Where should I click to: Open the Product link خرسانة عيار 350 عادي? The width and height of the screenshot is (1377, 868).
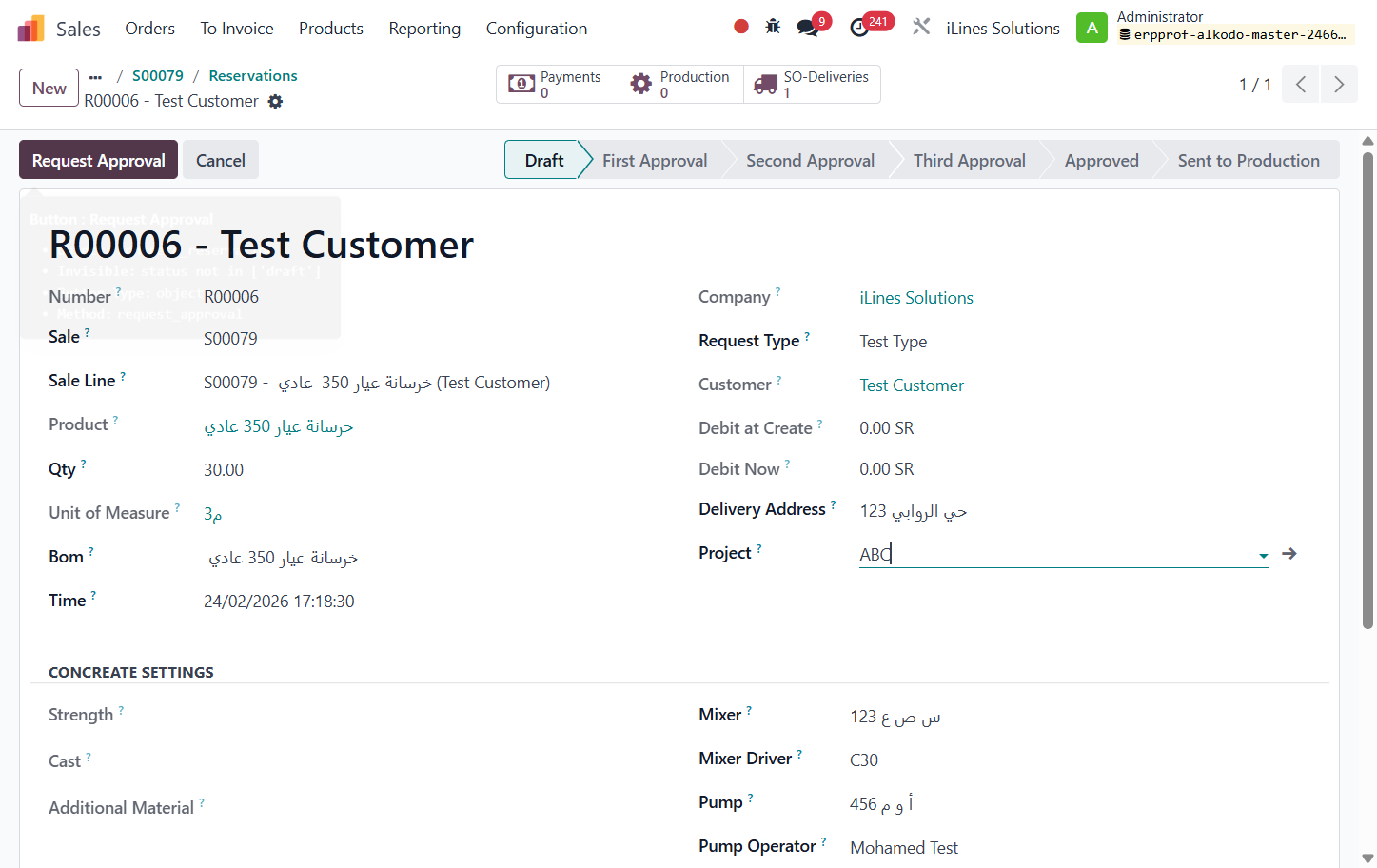[x=279, y=426]
